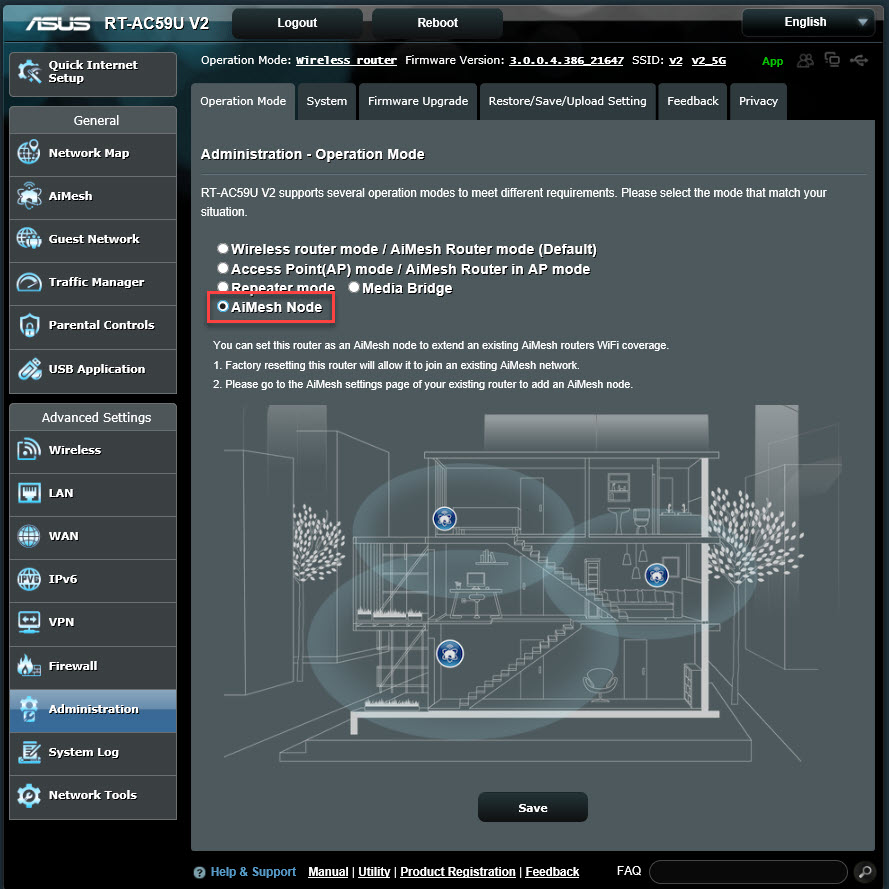Viewport: 889px width, 889px height.
Task: Click the IPv6 icon
Action: [x=28, y=579]
